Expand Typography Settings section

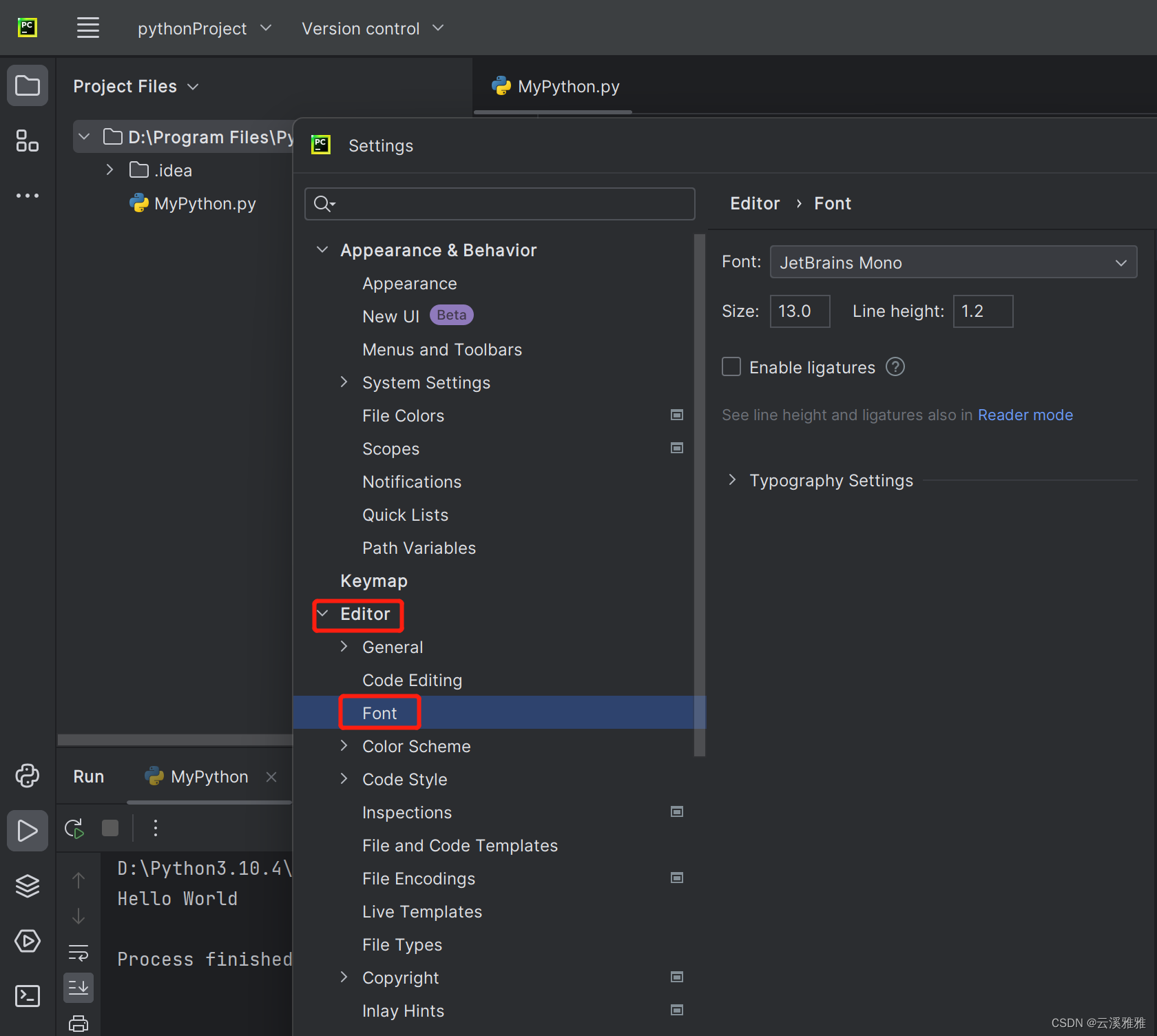click(732, 480)
